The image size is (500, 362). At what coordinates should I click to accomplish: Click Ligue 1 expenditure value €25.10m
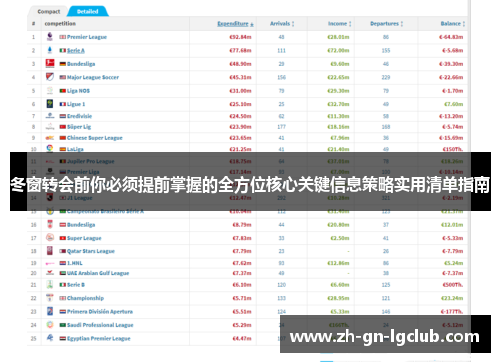240,104
